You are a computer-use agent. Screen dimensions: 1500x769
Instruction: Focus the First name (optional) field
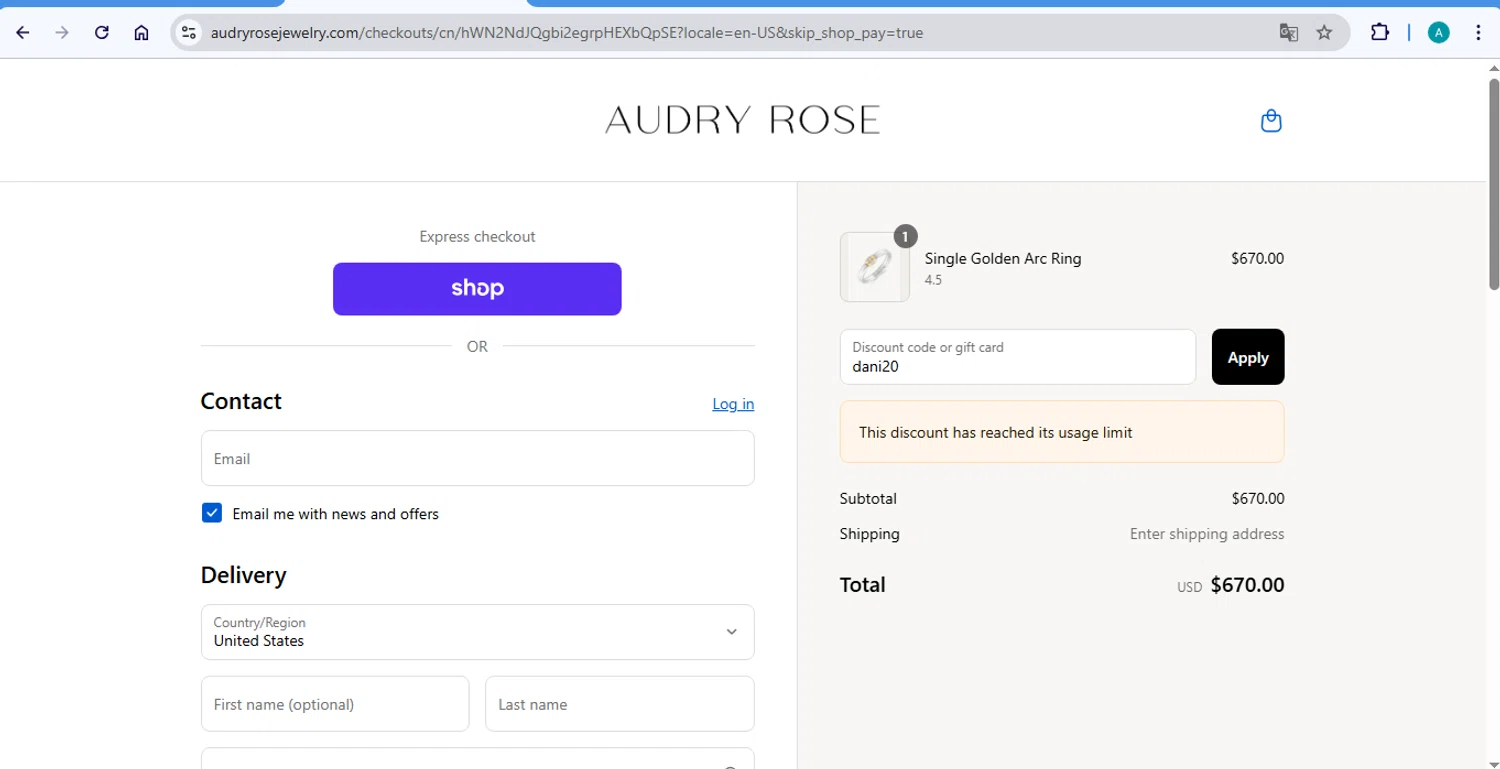pos(335,704)
